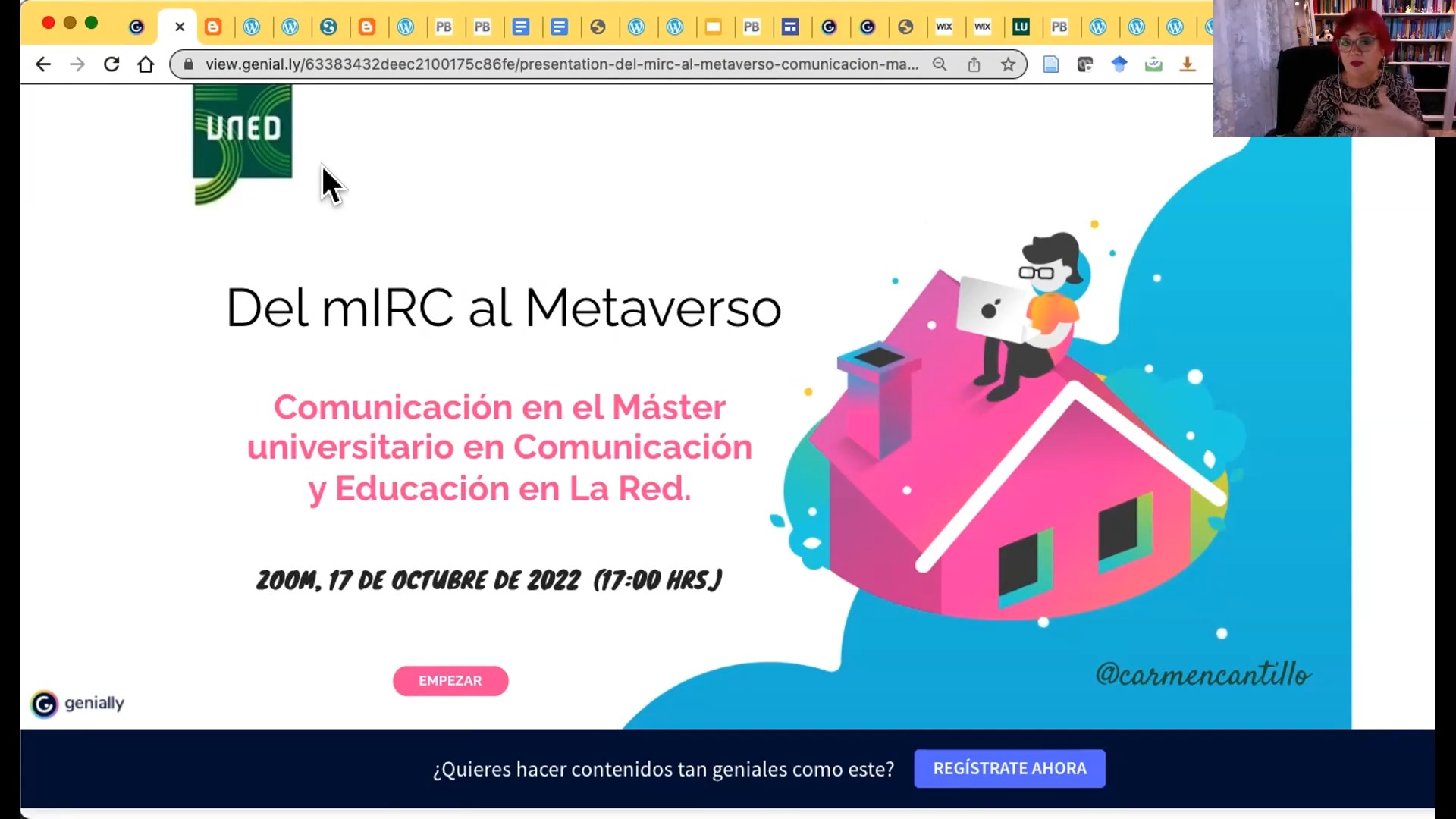Switch to the yellow Google Slides tab

(713, 27)
